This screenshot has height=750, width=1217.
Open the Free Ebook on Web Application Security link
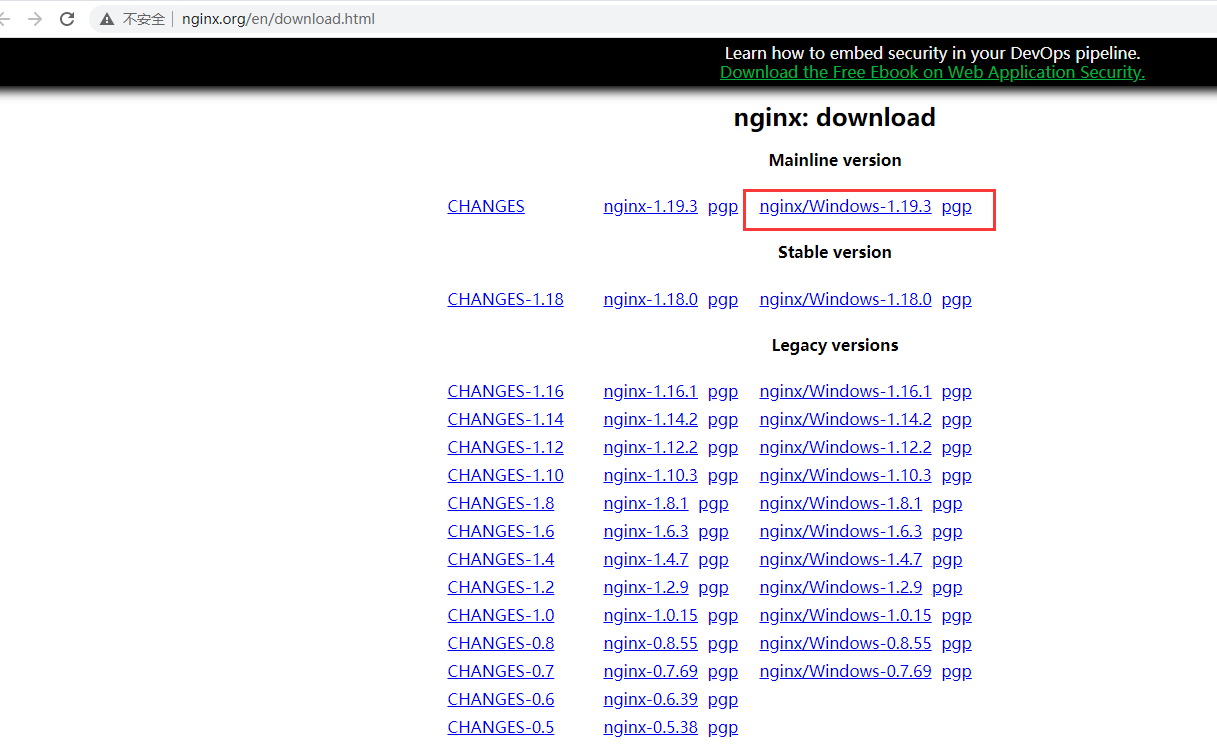coord(932,72)
